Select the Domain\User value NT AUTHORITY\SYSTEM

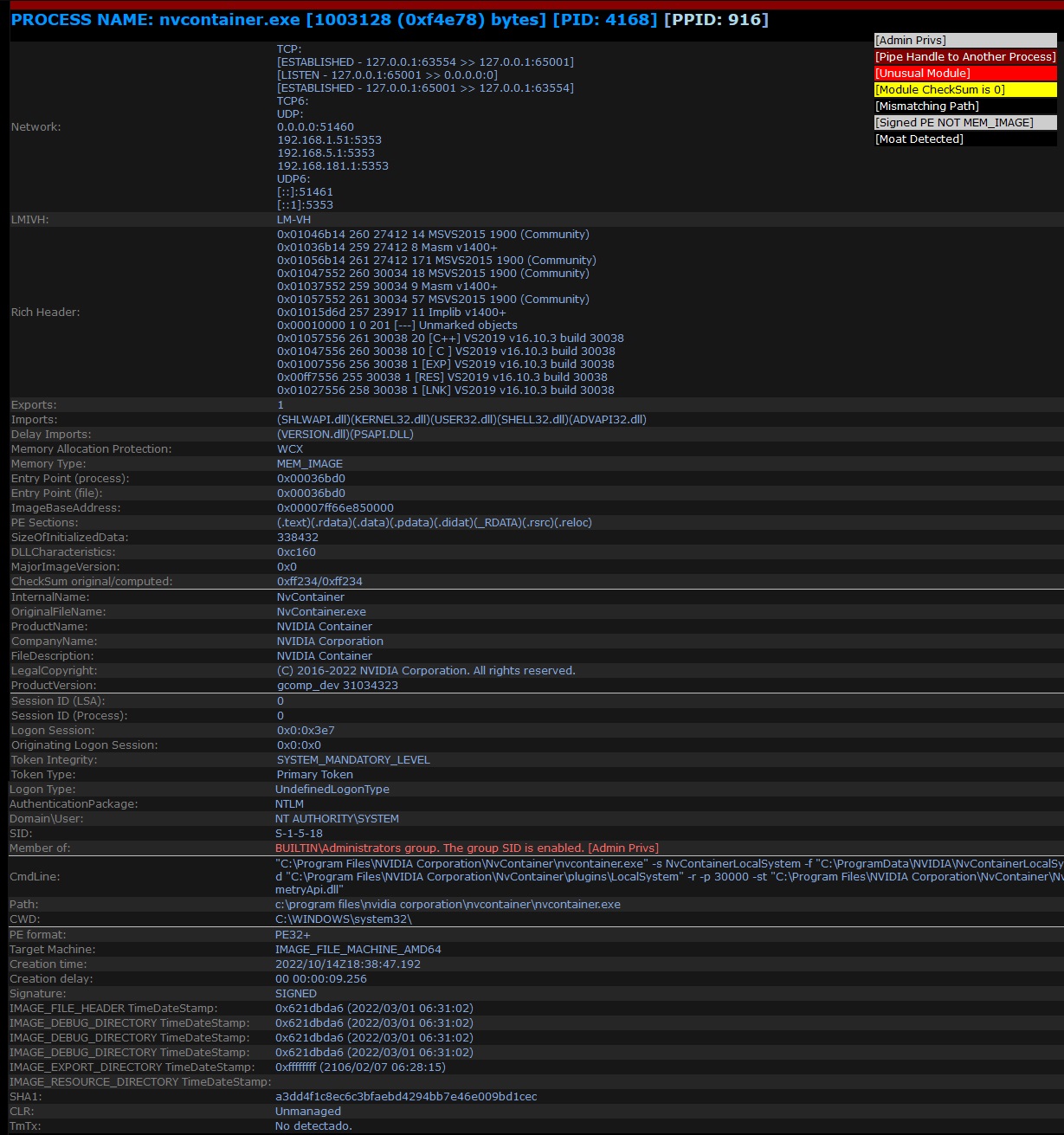tap(337, 819)
